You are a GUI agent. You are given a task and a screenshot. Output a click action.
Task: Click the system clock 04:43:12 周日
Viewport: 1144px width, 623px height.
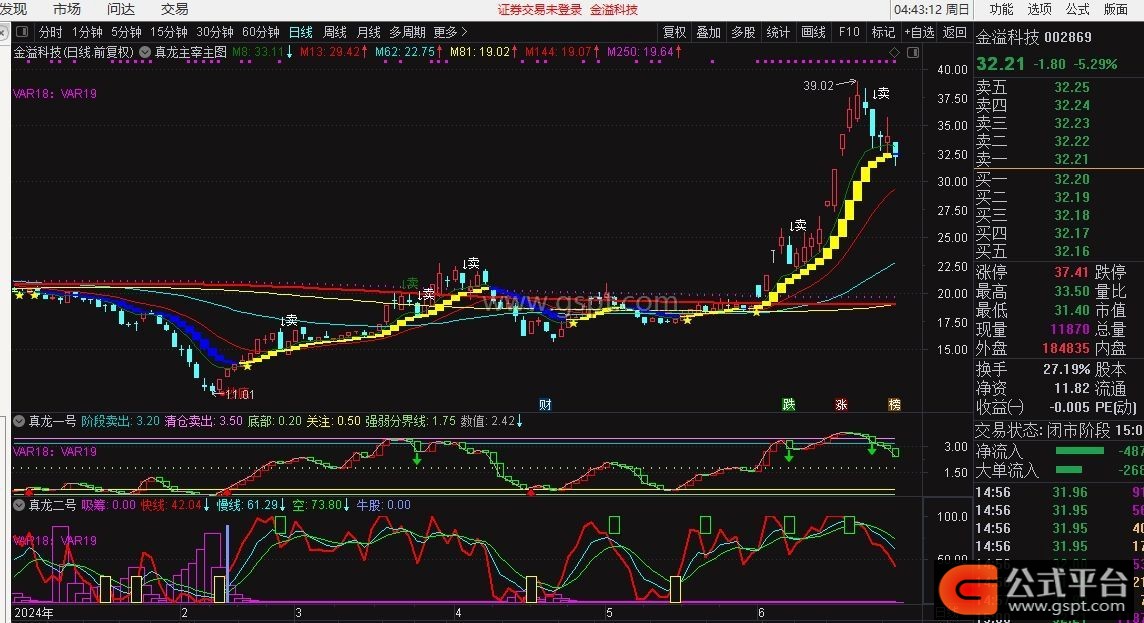pyautogui.click(x=932, y=9)
